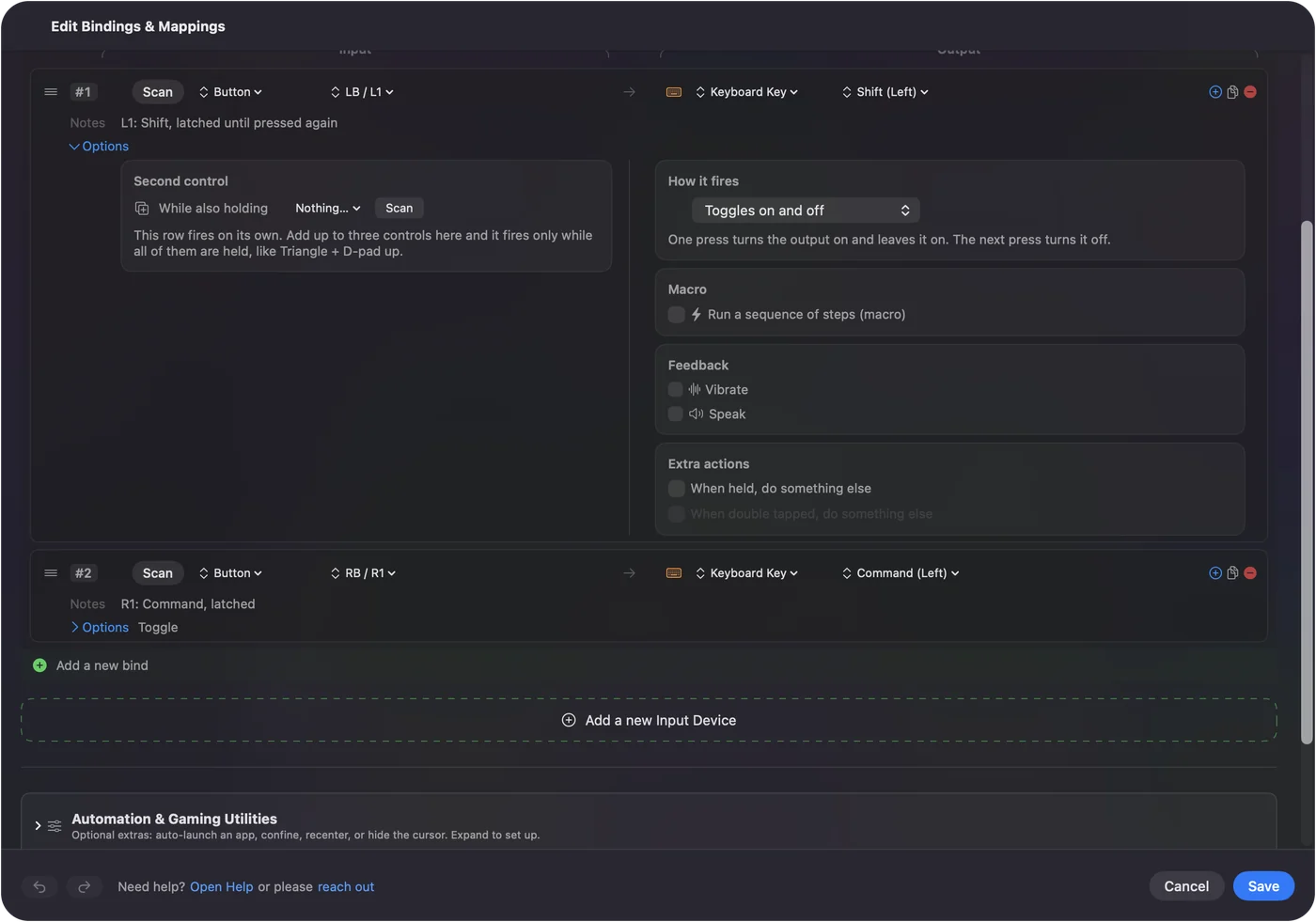Click the redo arrow button
The width and height of the screenshot is (1316, 922).
(84, 886)
